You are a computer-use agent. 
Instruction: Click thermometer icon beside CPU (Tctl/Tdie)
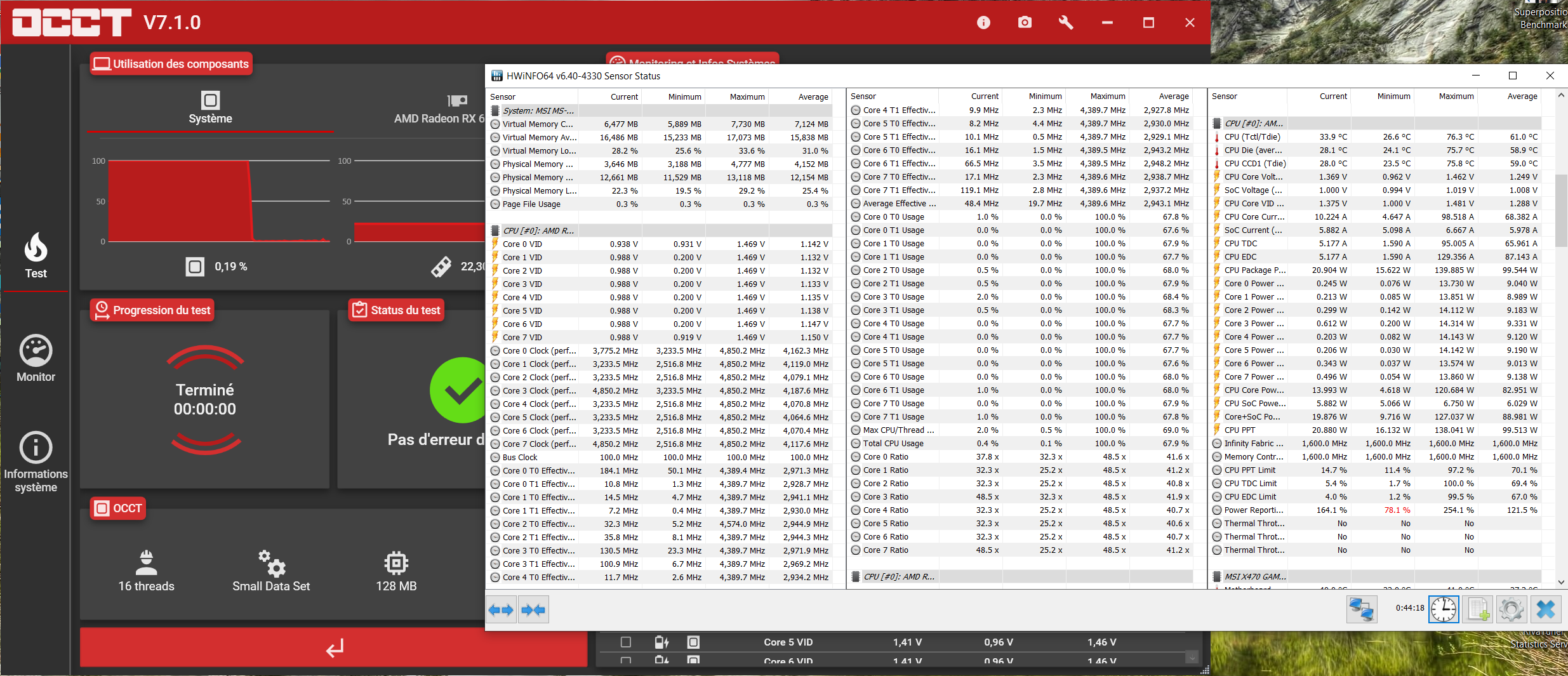(x=1217, y=137)
